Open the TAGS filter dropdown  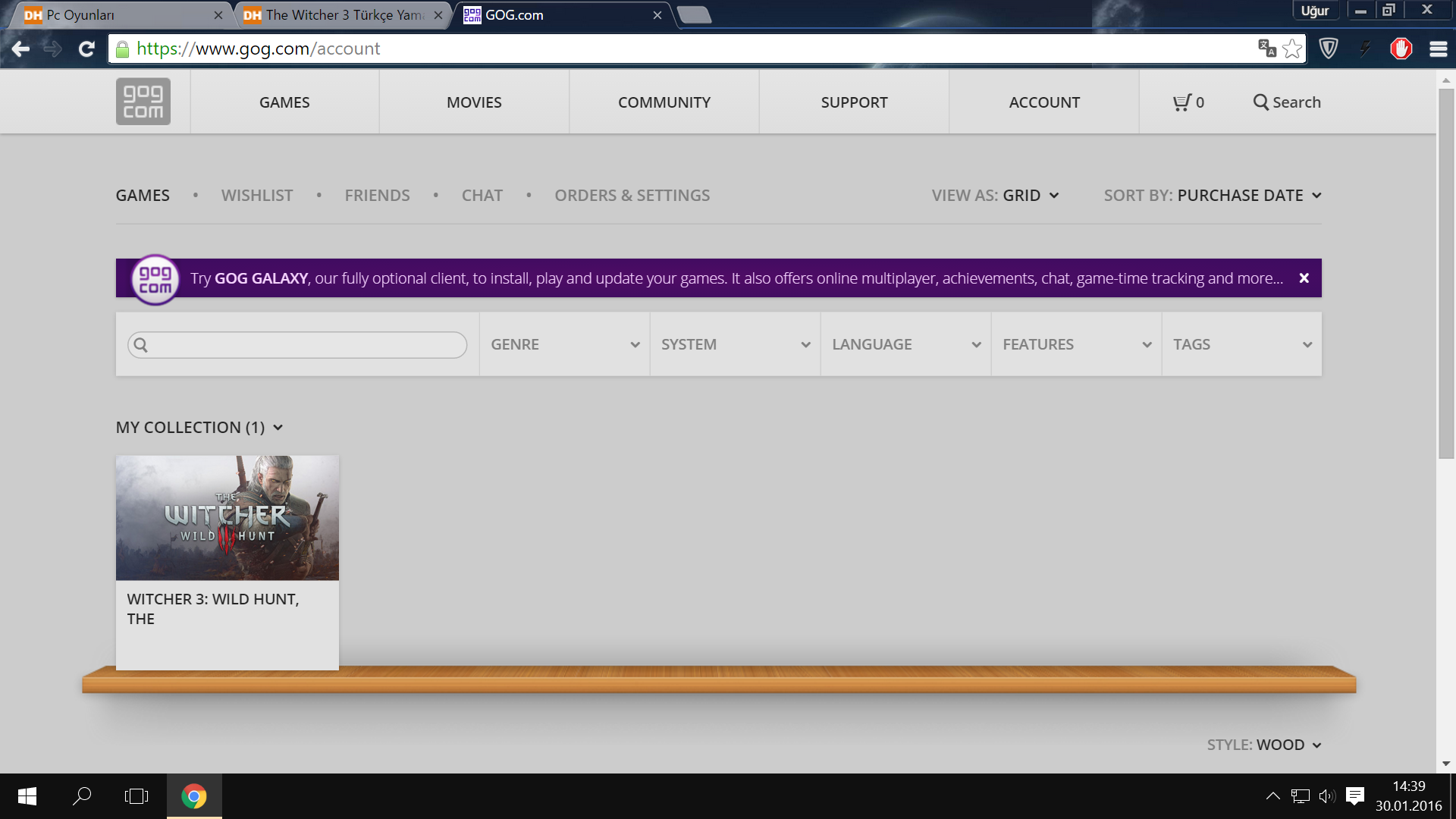coord(1242,344)
